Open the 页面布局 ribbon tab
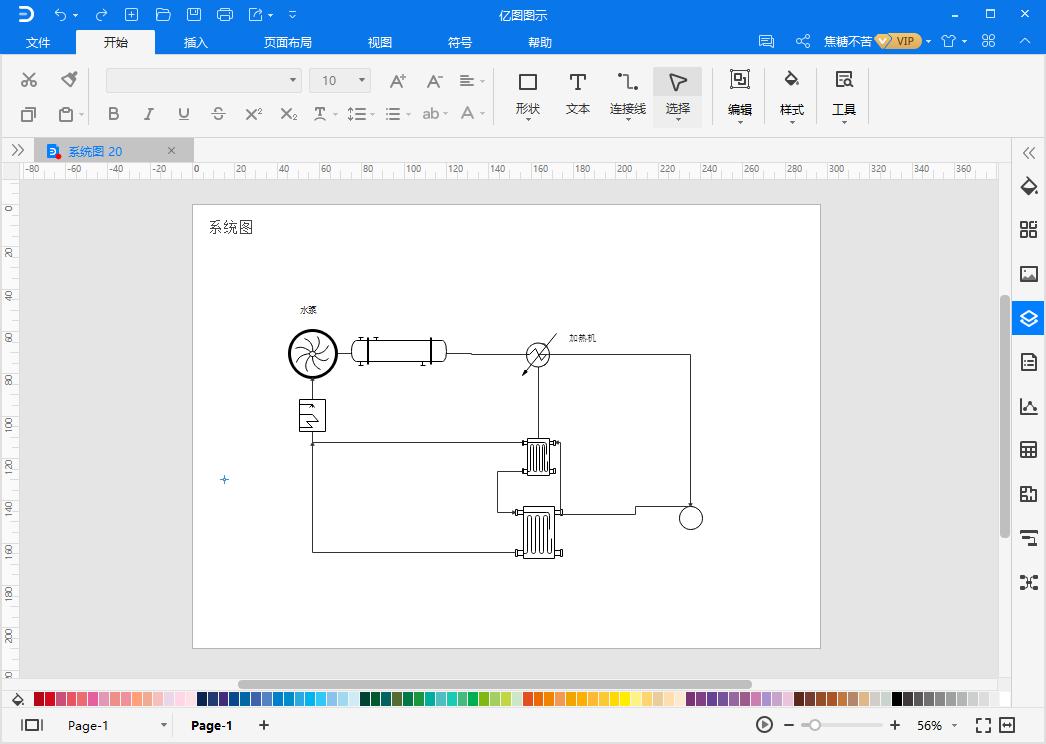Viewport: 1046px width, 744px height. (288, 42)
